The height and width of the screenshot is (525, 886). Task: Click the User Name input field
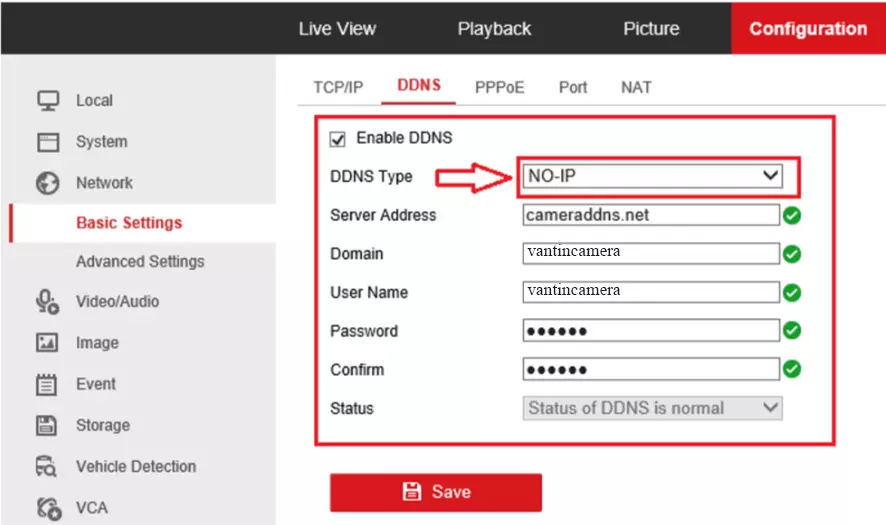click(651, 292)
